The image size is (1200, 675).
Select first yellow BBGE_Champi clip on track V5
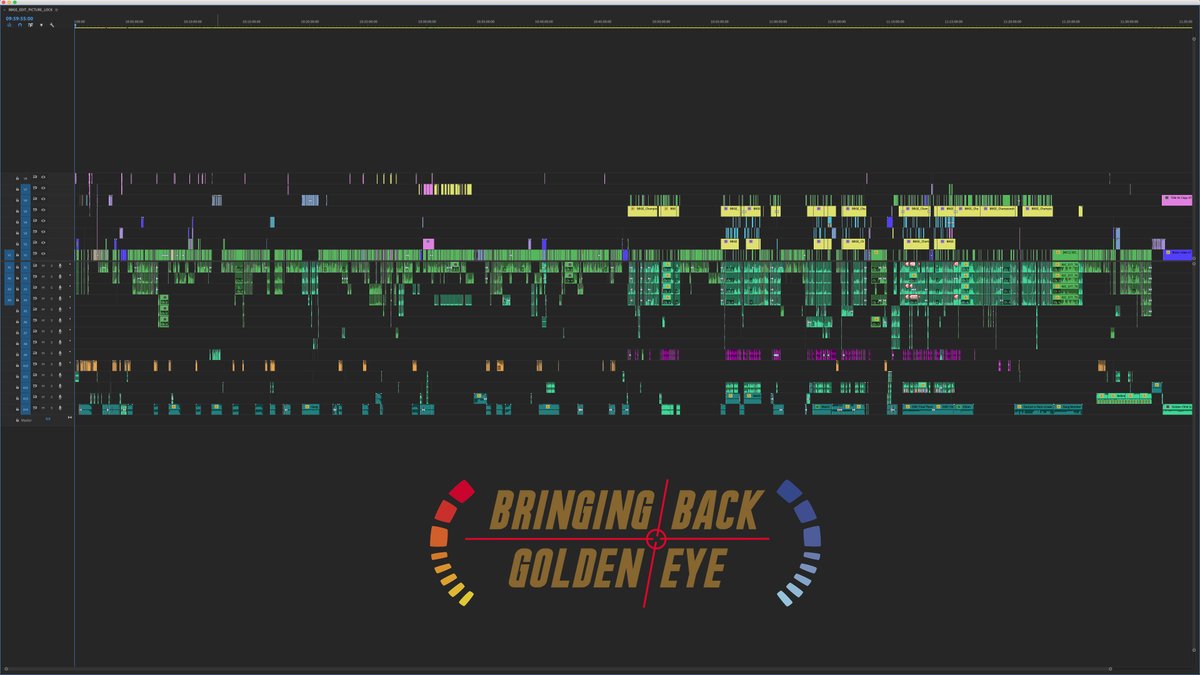(642, 210)
